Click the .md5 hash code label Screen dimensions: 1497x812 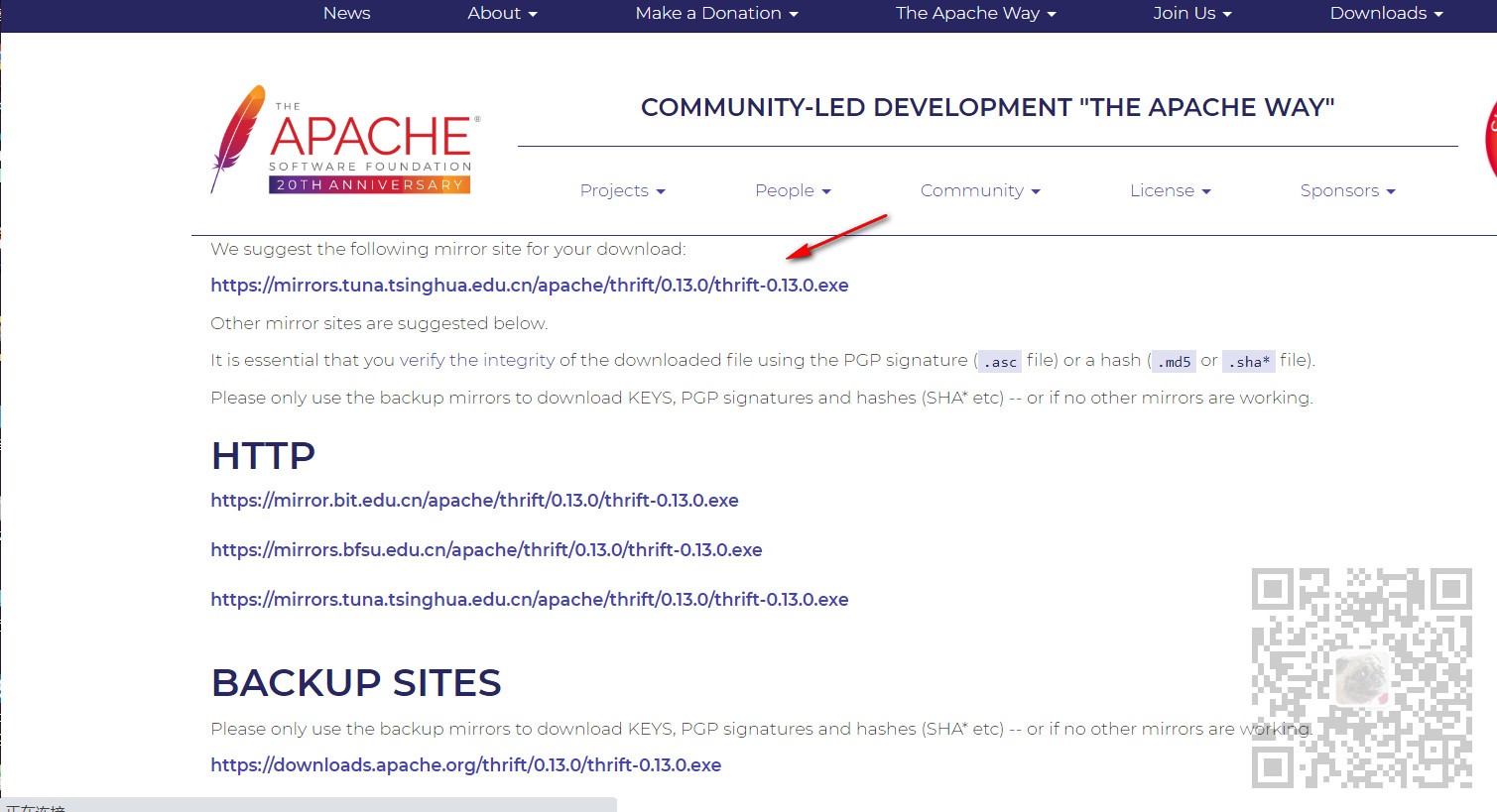[x=1174, y=362]
